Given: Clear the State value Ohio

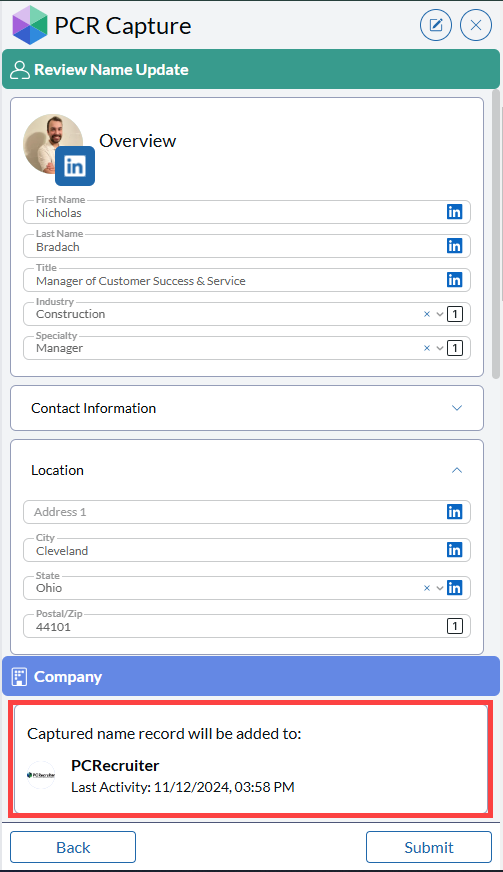Looking at the screenshot, I should coord(427,588).
